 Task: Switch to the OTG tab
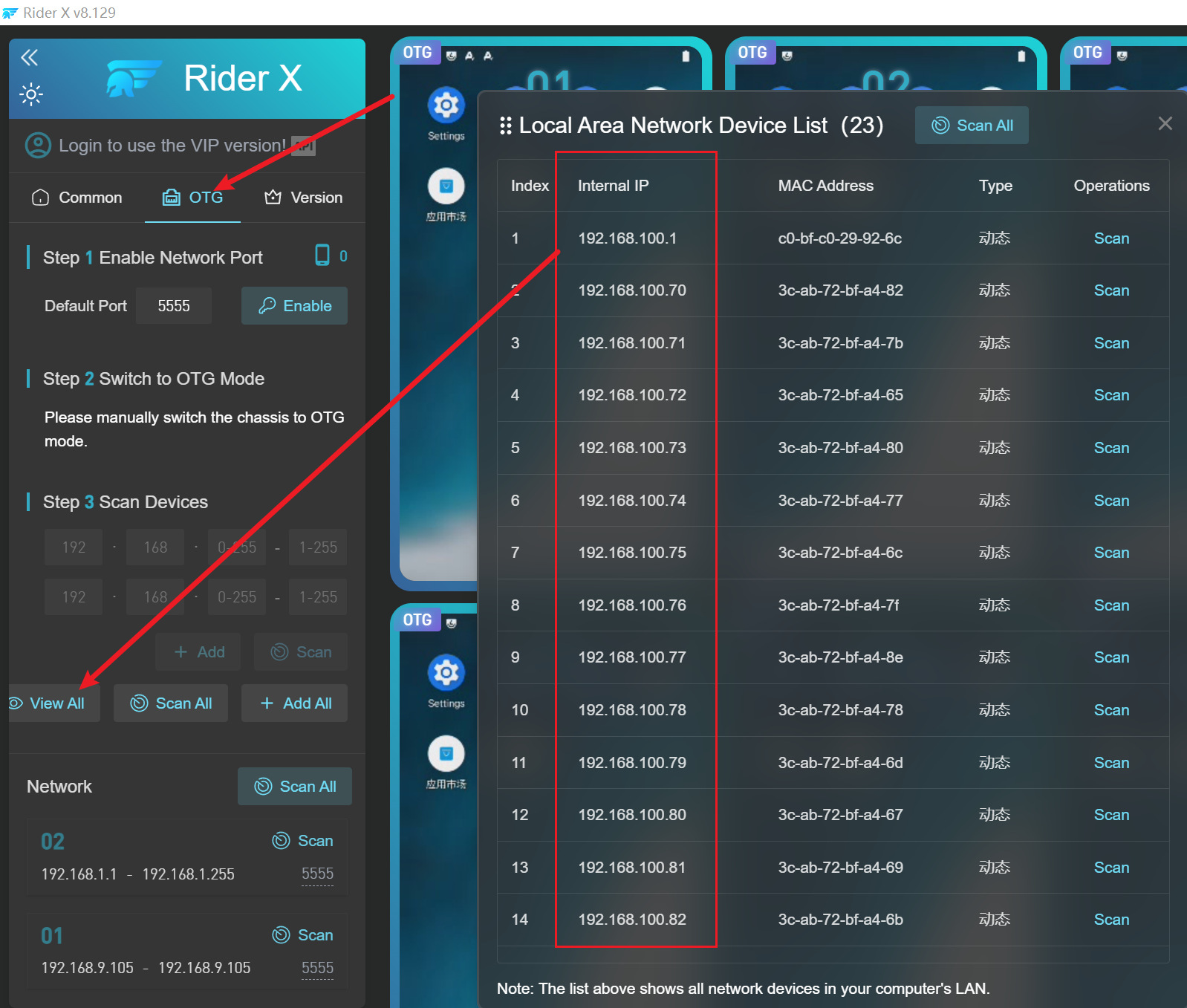(192, 198)
